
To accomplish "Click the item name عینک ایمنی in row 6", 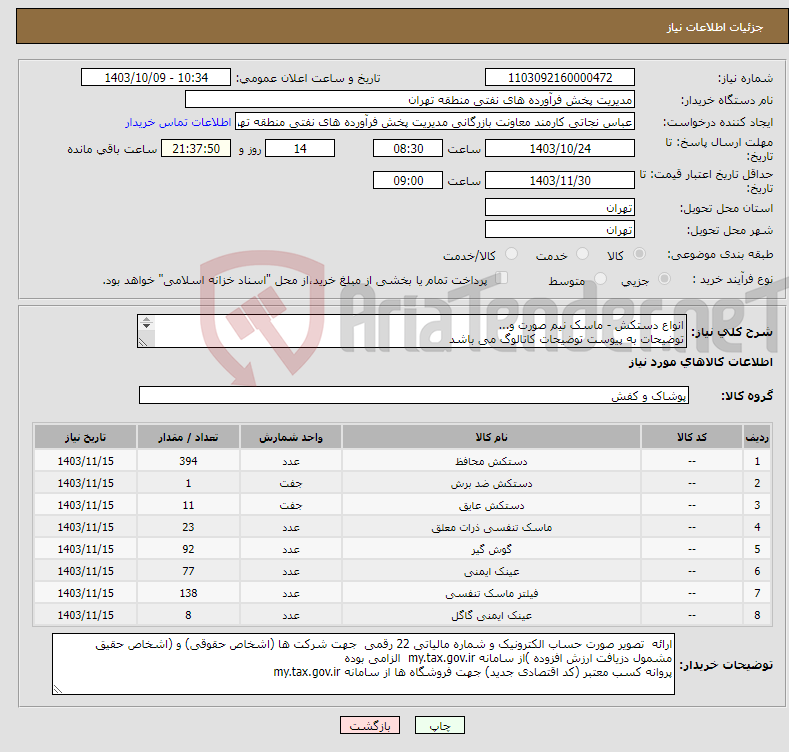I will click(x=491, y=571).
